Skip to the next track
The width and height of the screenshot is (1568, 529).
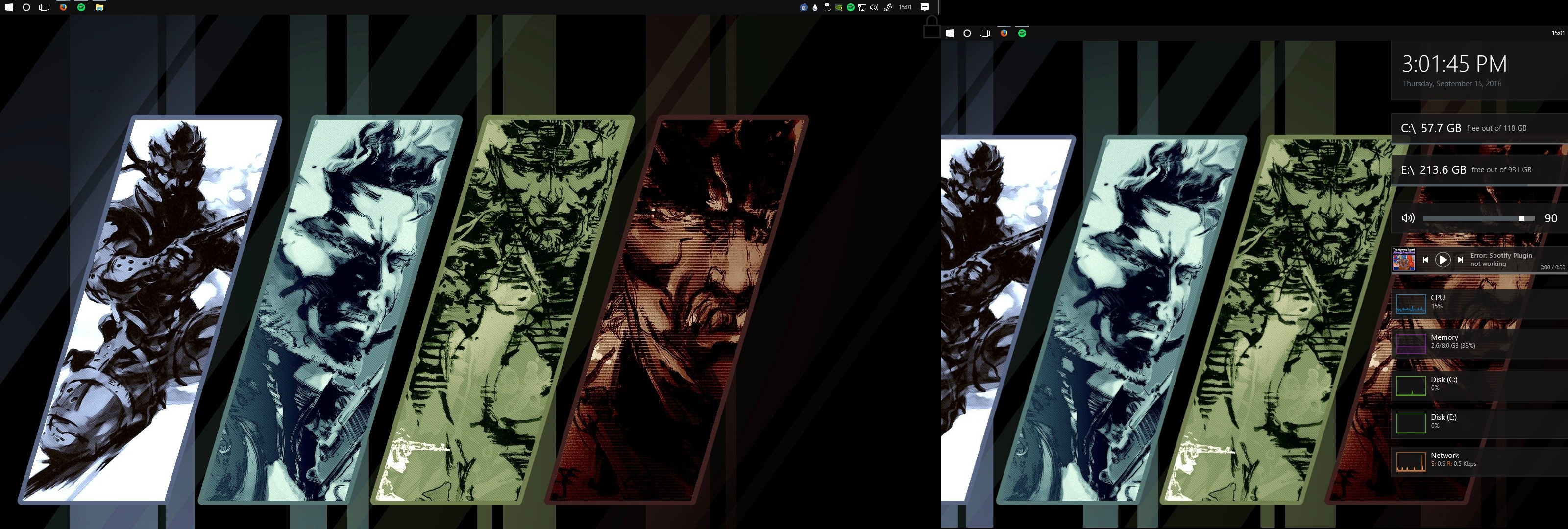[x=1460, y=260]
